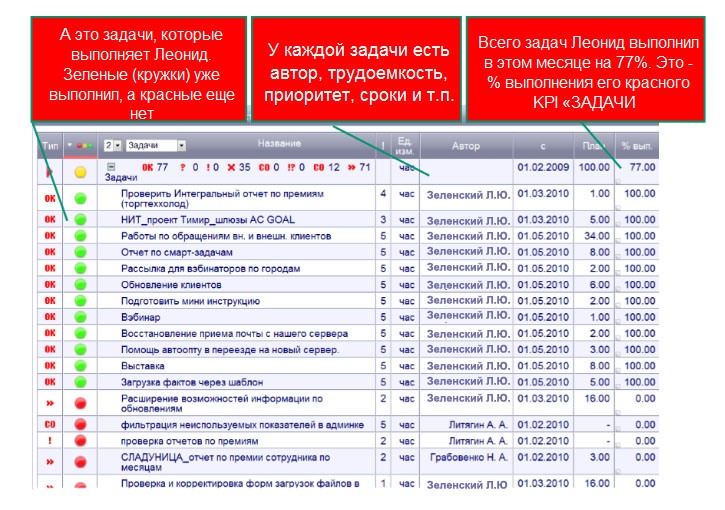Click the red circle for проверка отчетов по премиям
Viewport: 725px width, 510px height.
(x=80, y=441)
